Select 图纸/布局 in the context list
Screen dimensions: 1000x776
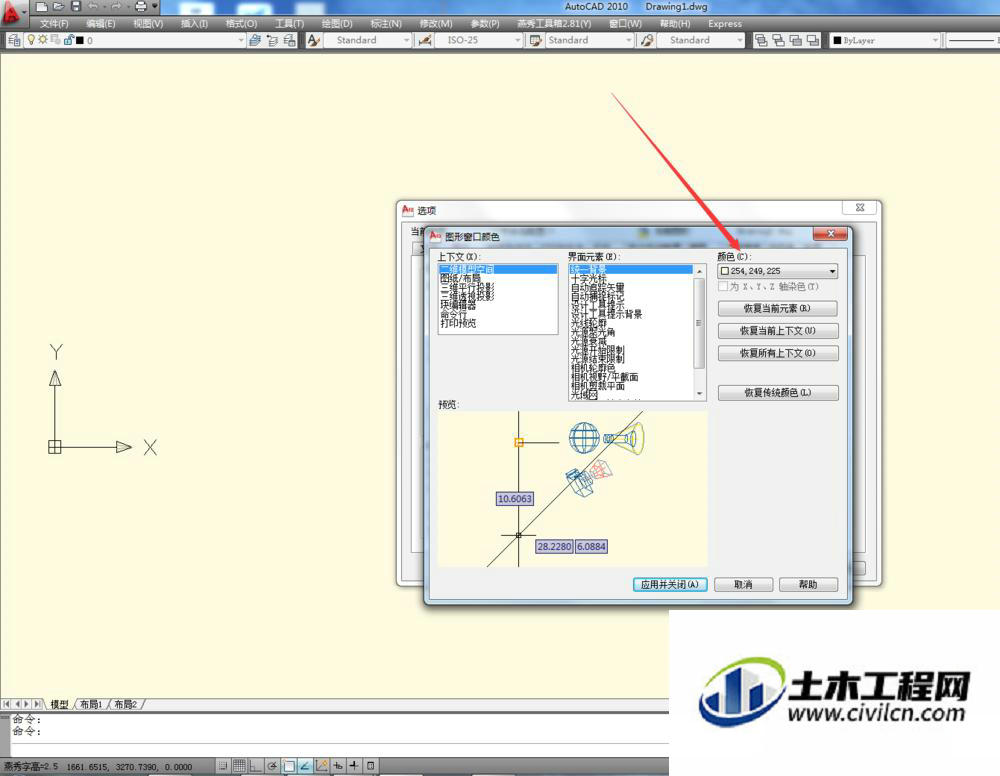click(460, 279)
